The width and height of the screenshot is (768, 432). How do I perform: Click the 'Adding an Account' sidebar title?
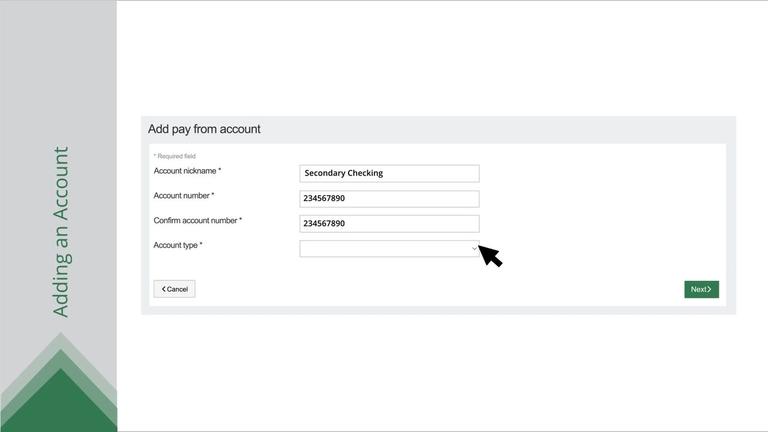click(61, 232)
